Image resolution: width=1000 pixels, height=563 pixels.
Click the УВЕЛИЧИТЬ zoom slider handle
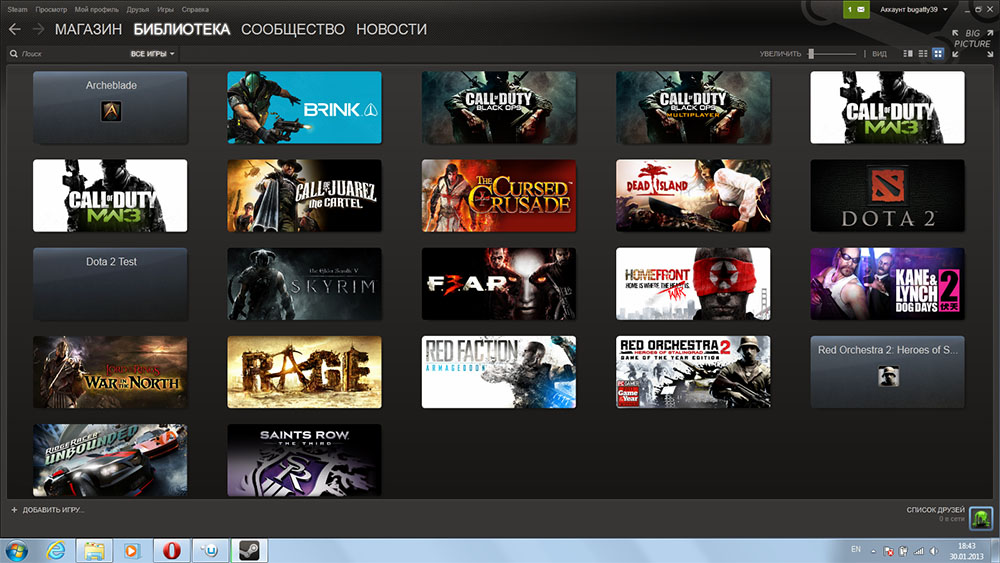812,53
